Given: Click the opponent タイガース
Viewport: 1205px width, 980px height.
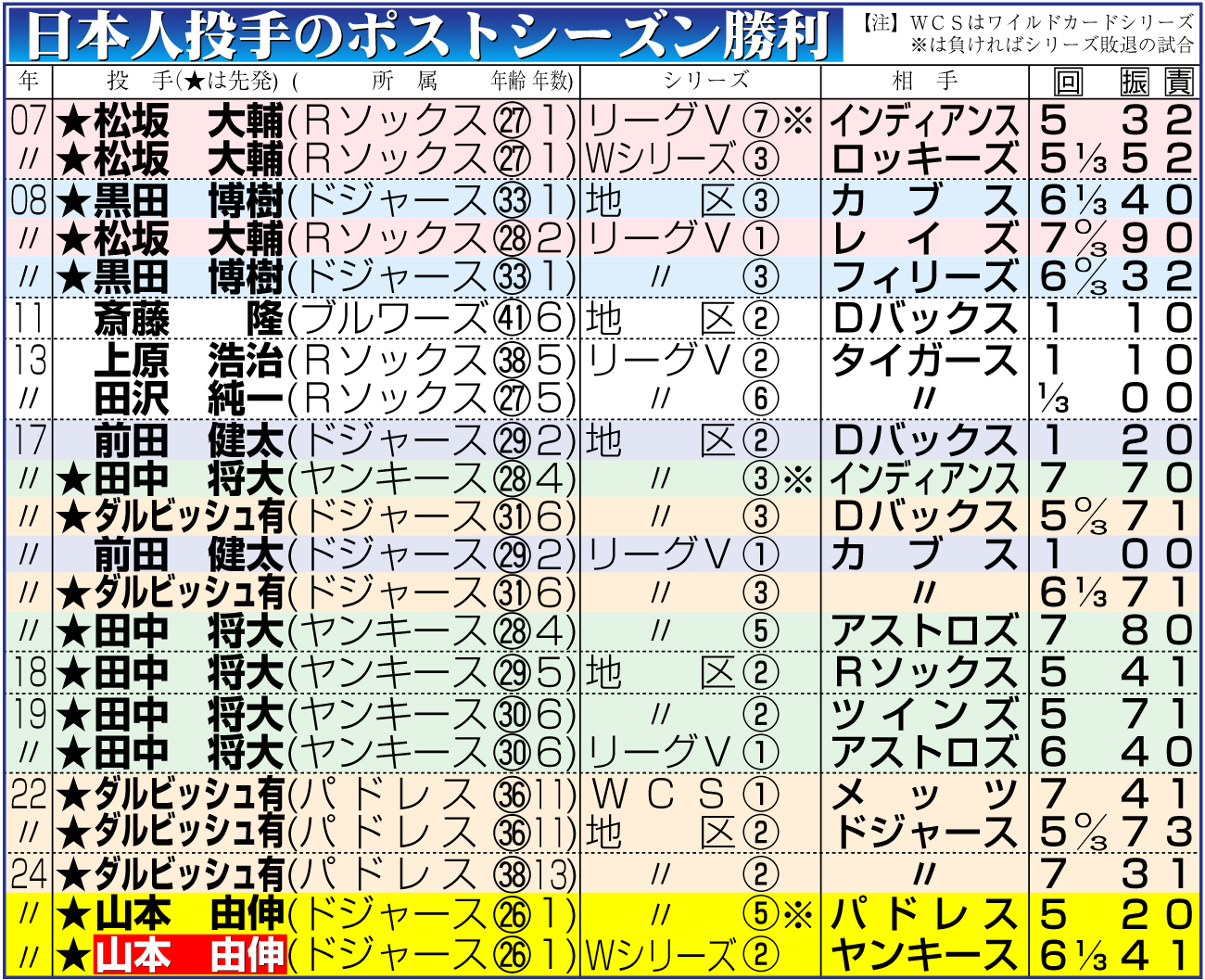Looking at the screenshot, I should [x=924, y=360].
